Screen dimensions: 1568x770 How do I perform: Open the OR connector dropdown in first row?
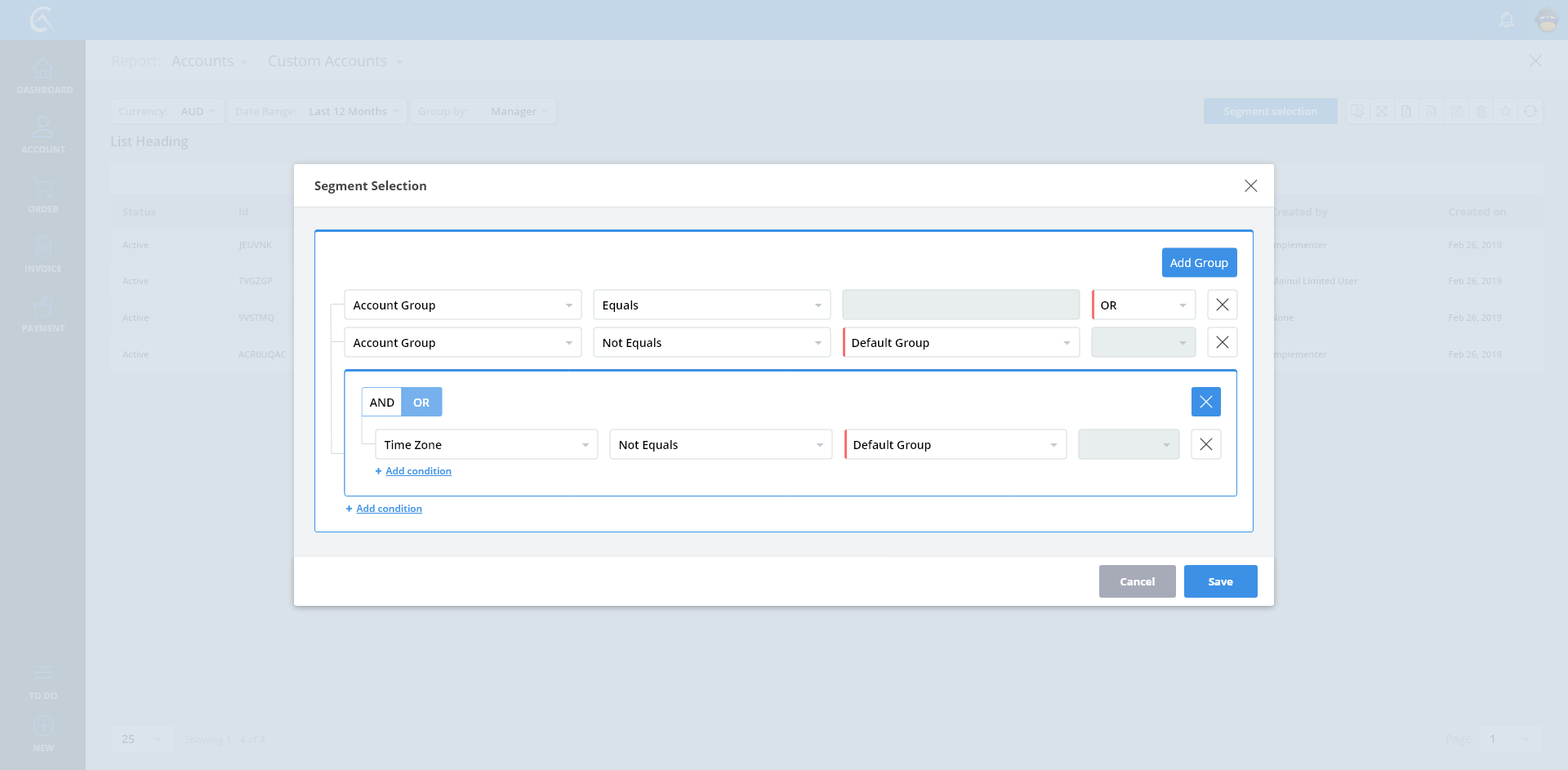pos(1143,305)
